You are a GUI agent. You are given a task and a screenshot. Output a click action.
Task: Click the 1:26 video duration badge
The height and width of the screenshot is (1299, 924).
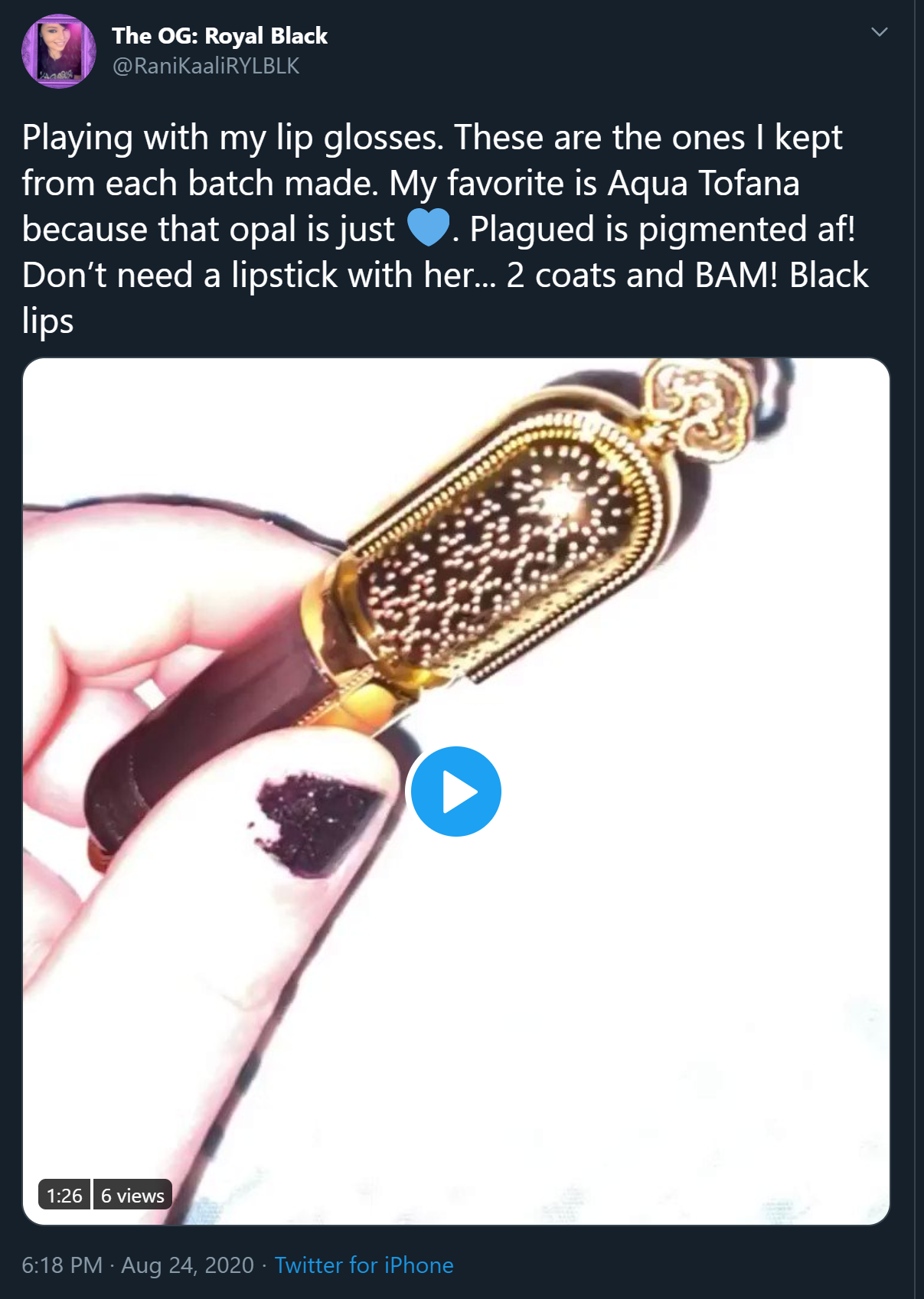64,1195
